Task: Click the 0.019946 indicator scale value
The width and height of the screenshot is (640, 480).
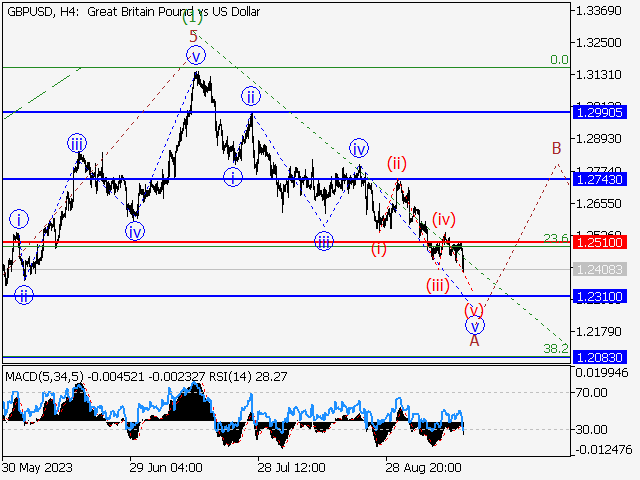Action: point(602,373)
